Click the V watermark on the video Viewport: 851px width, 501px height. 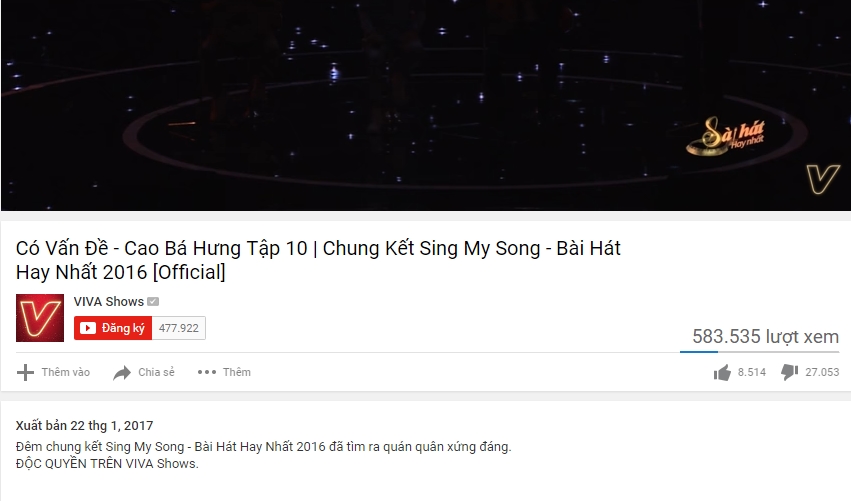coord(822,179)
